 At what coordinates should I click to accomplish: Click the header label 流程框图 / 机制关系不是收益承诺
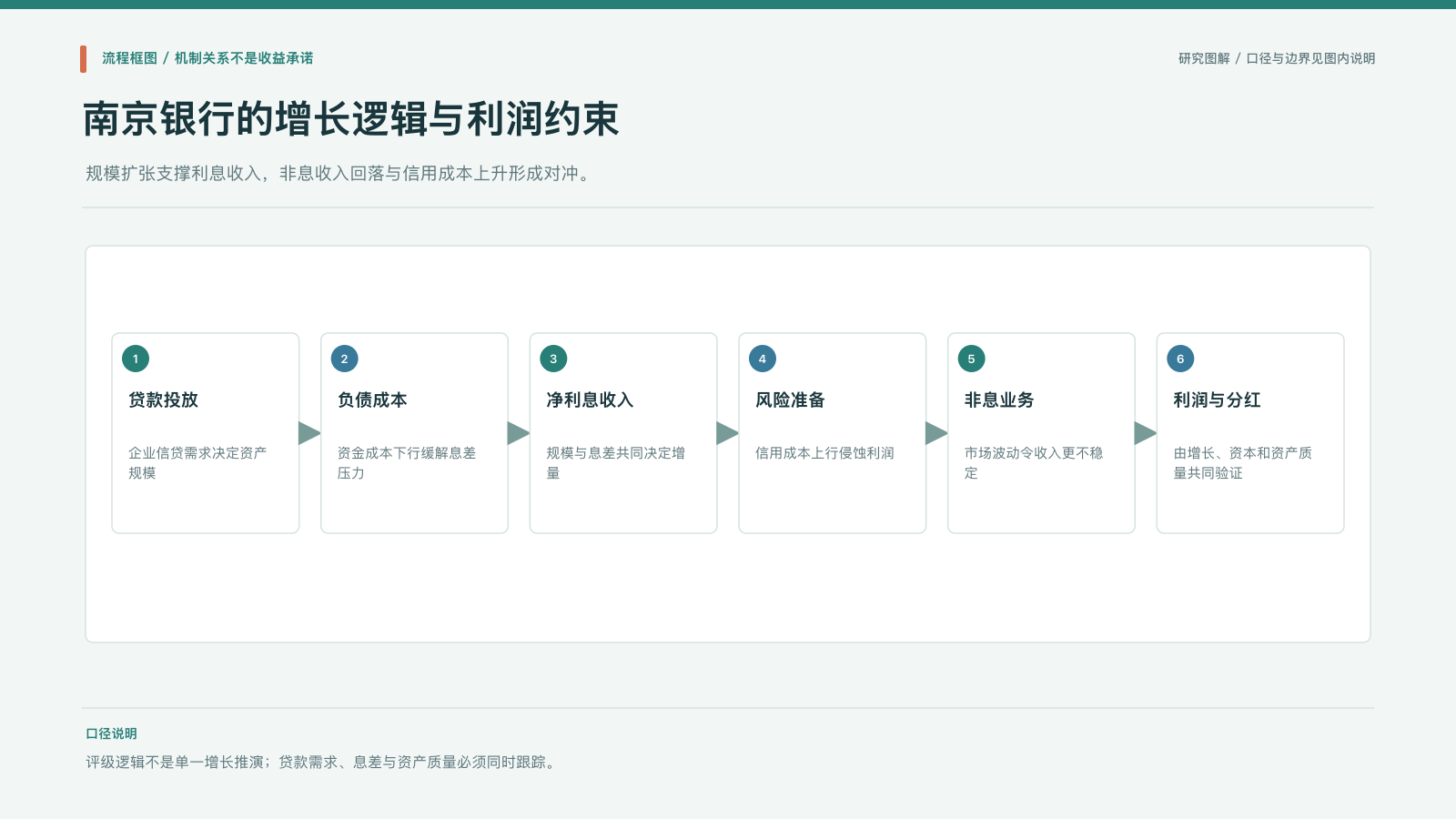[x=207, y=58]
